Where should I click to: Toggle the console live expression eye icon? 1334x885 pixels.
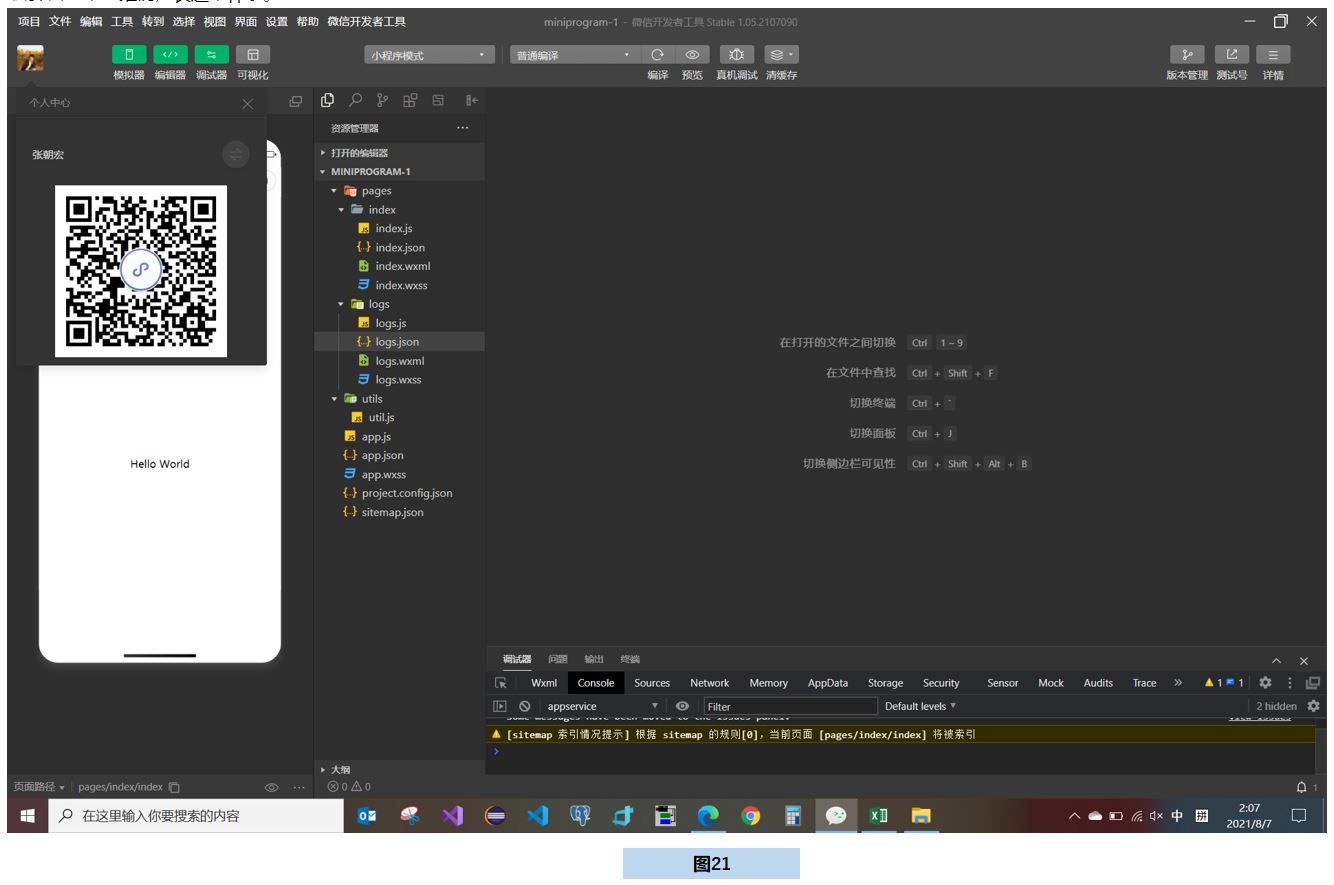coord(683,706)
